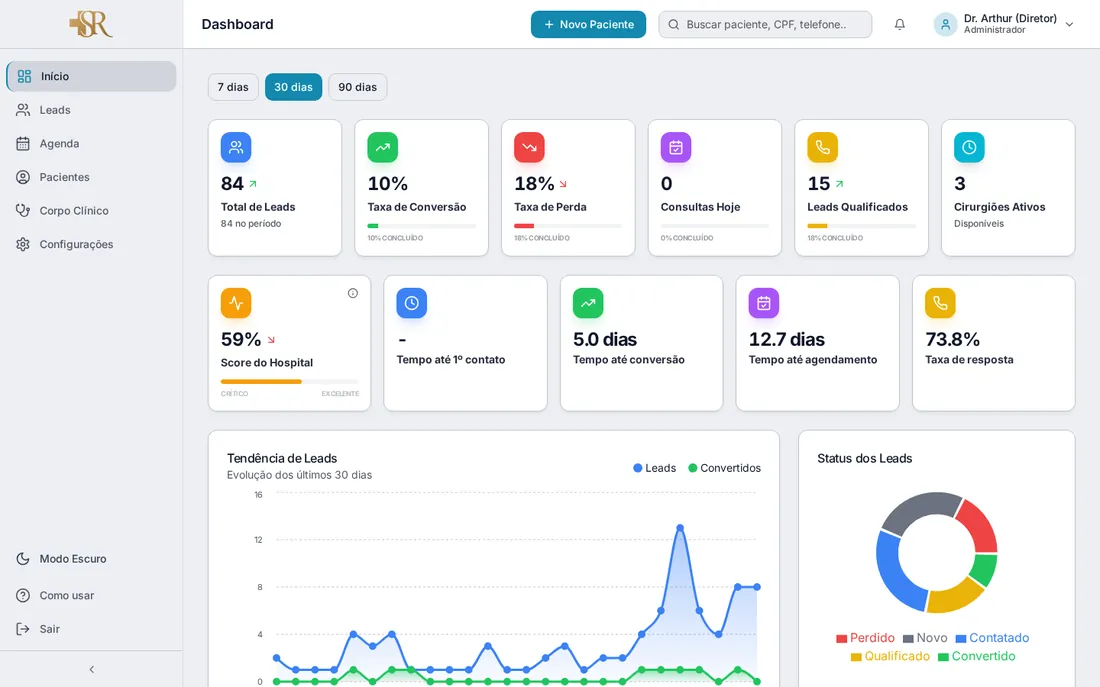
Task: Toggle the Convertidos series in chart legend
Action: (x=724, y=468)
